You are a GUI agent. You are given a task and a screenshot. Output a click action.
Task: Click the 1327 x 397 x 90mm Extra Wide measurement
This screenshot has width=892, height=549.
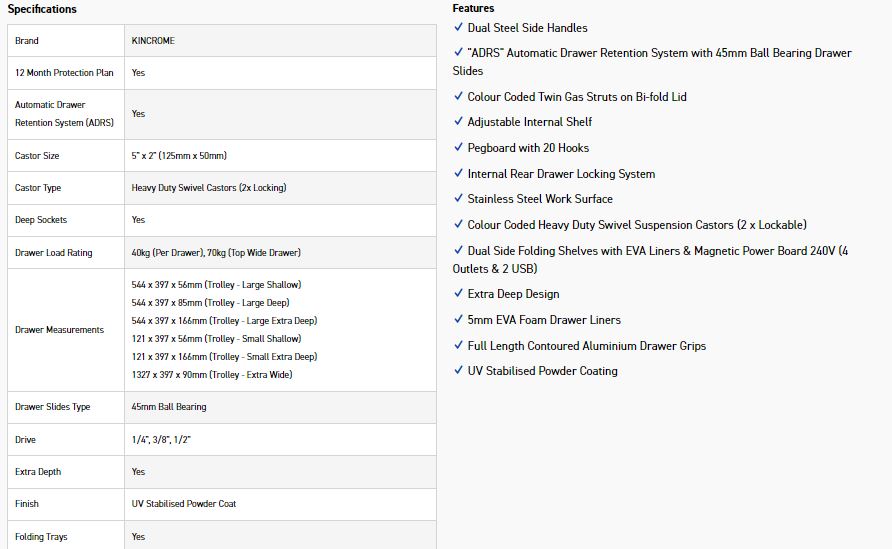tap(211, 375)
